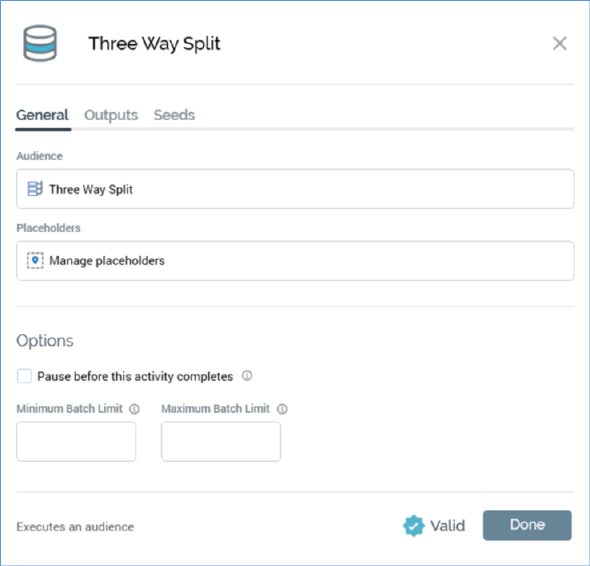The height and width of the screenshot is (566, 590).
Task: Click the Valid status label
Action: [447, 525]
